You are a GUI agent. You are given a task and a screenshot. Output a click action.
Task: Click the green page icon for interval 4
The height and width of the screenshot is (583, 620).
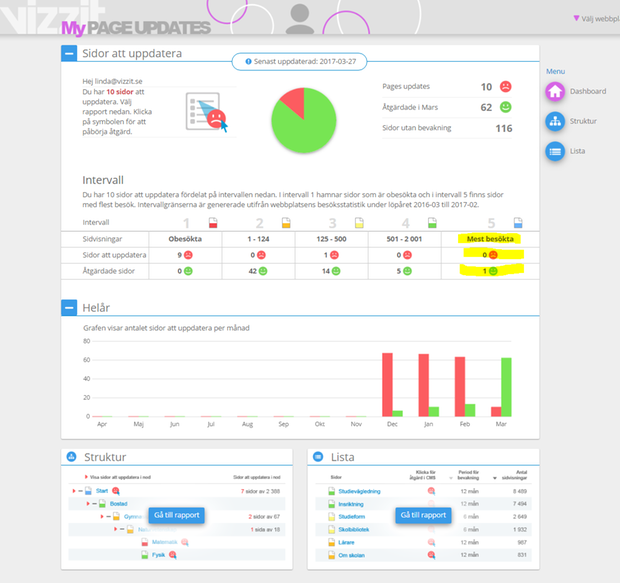[x=432, y=223]
